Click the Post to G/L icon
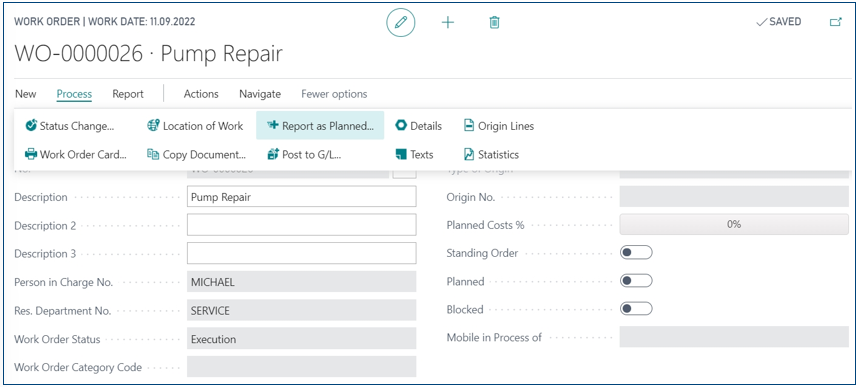The height and width of the screenshot is (387, 858). (273, 154)
